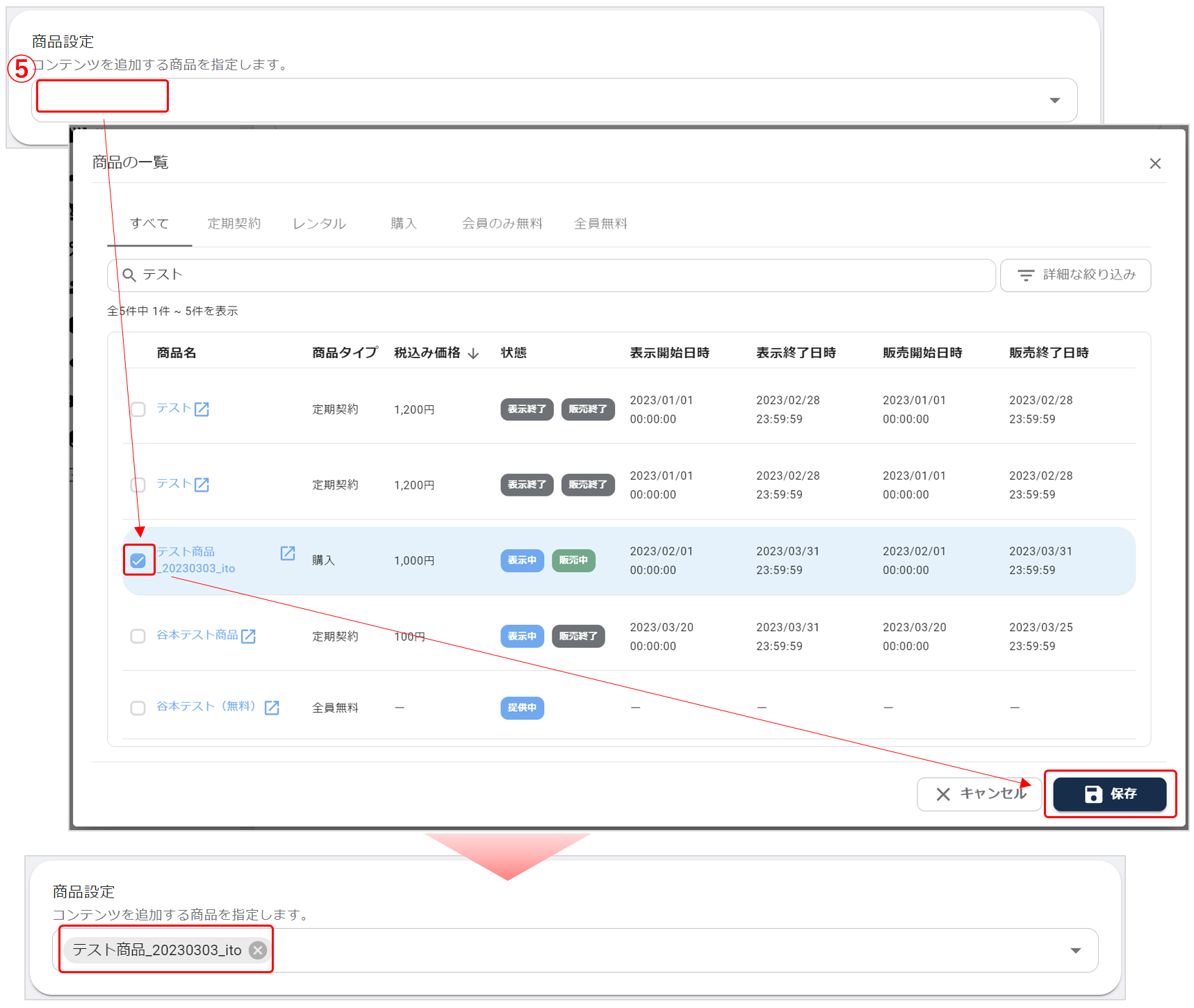The width and height of the screenshot is (1194, 1008).
Task: Close the 商品の一覧 dialog
Action: click(1155, 163)
